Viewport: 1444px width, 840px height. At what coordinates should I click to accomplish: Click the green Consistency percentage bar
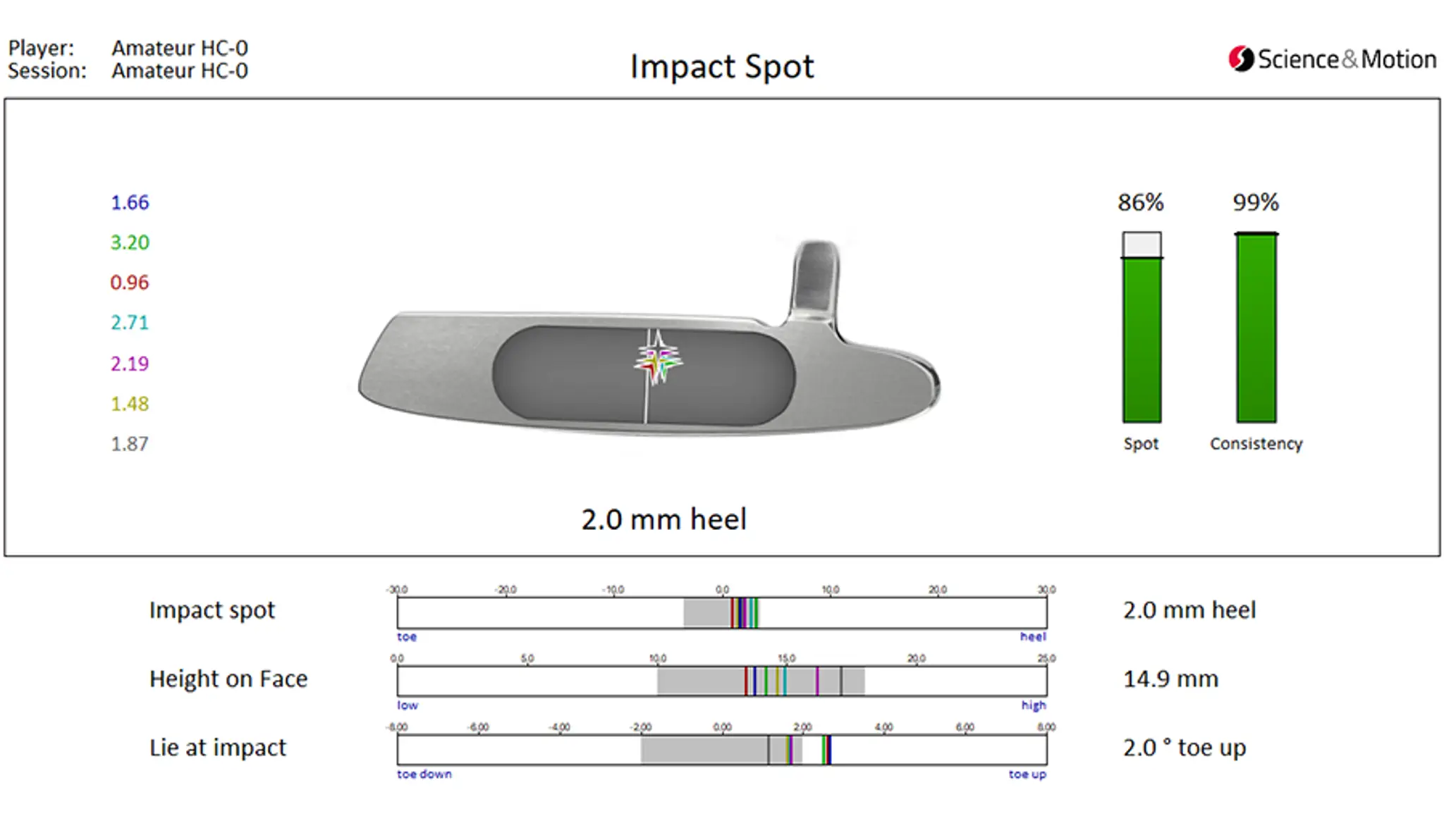coord(1256,328)
